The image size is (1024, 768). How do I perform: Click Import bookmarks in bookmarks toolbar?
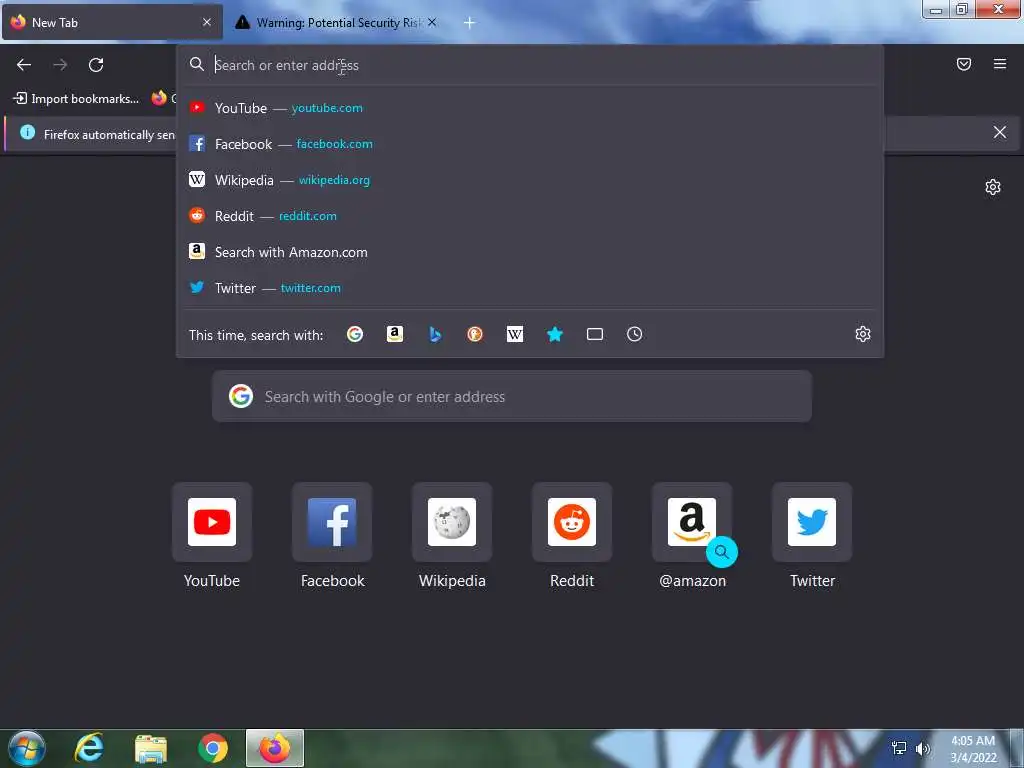click(76, 99)
